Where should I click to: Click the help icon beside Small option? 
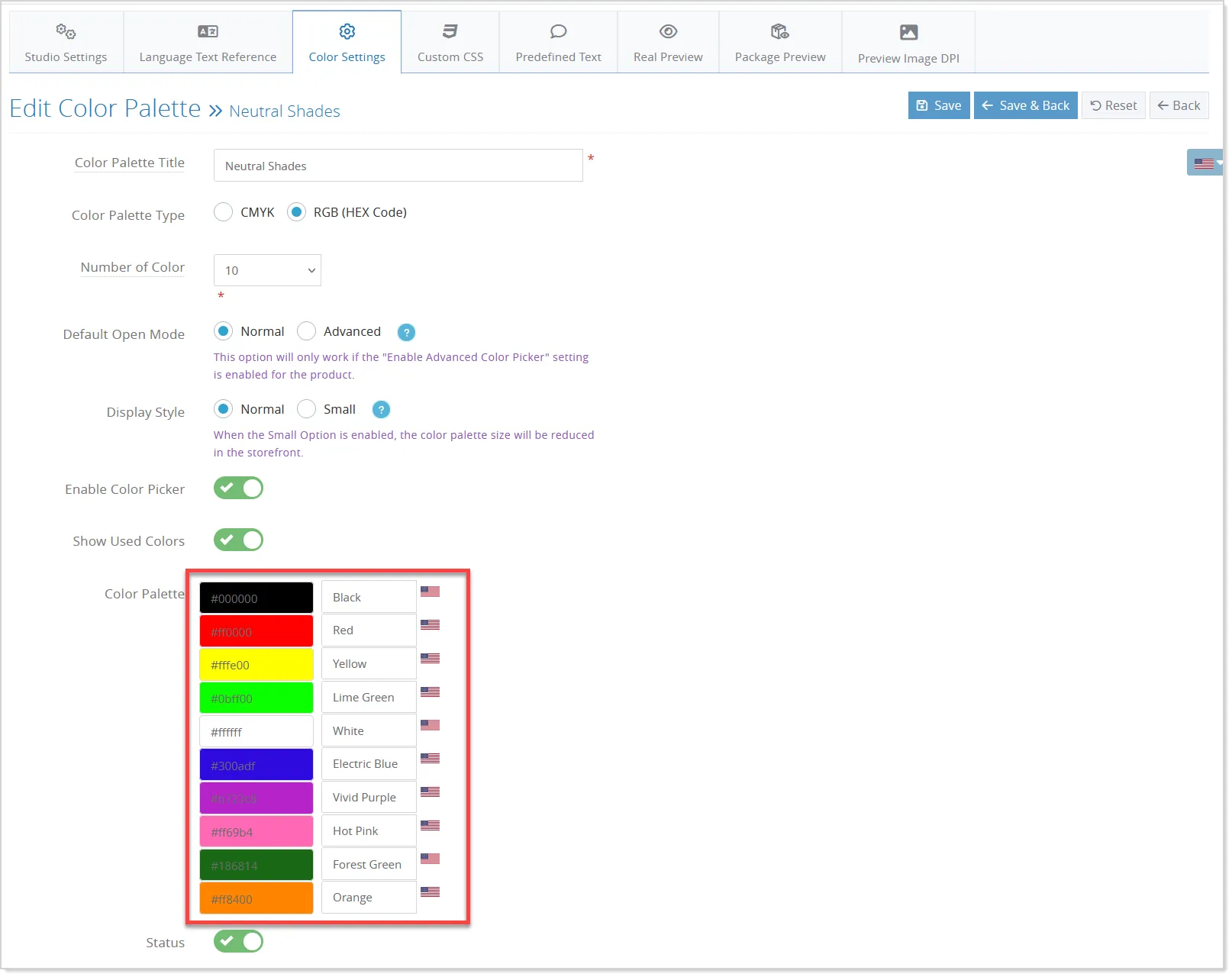381,410
